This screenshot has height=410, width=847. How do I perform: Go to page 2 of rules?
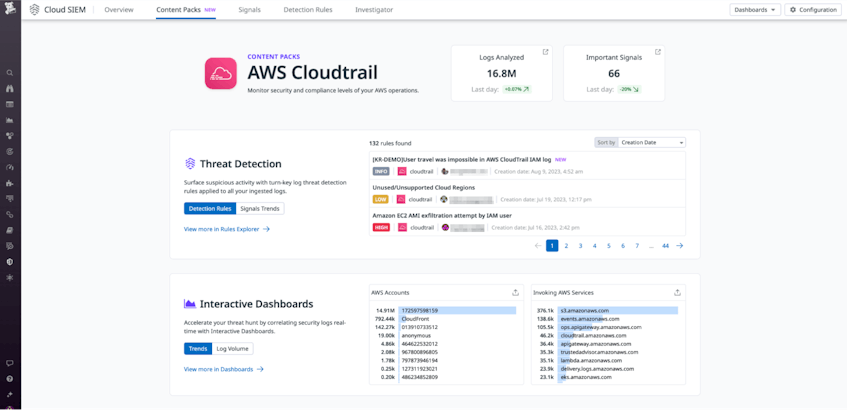point(566,246)
